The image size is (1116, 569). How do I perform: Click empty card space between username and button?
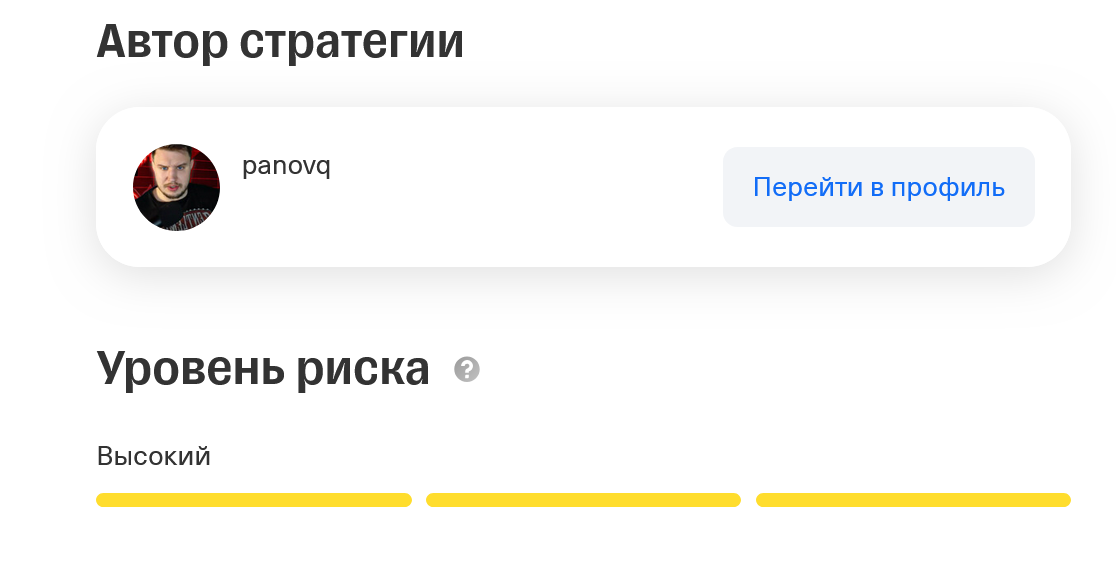click(520, 188)
